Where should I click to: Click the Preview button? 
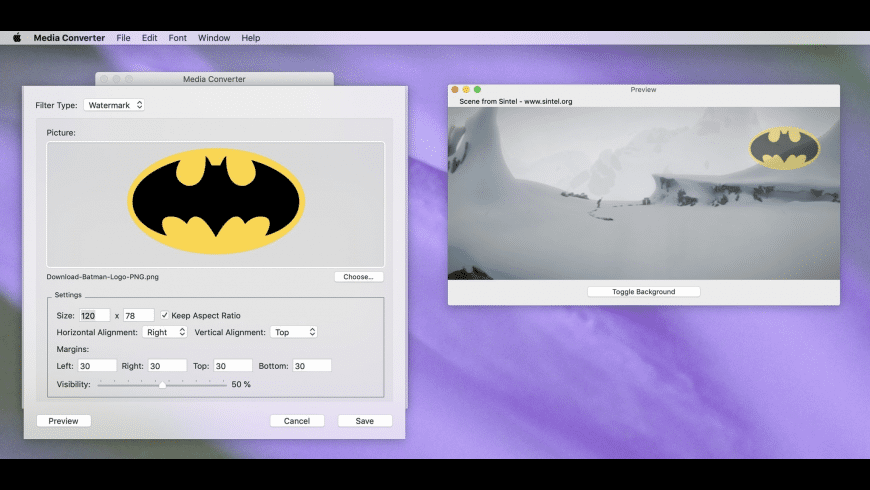[x=64, y=421]
